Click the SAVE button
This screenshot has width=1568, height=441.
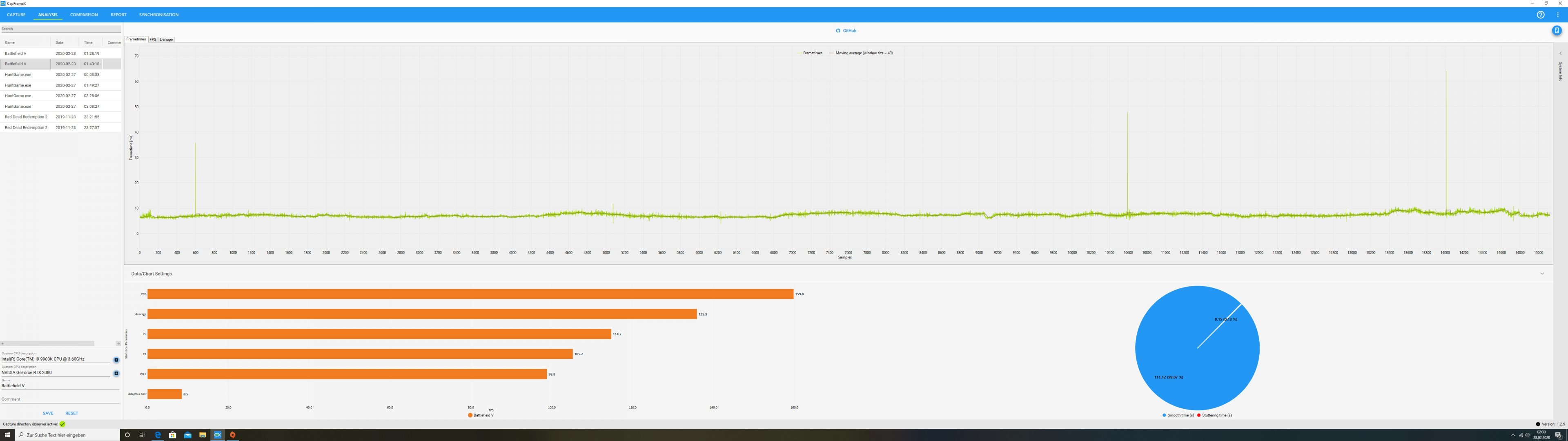coord(47,413)
